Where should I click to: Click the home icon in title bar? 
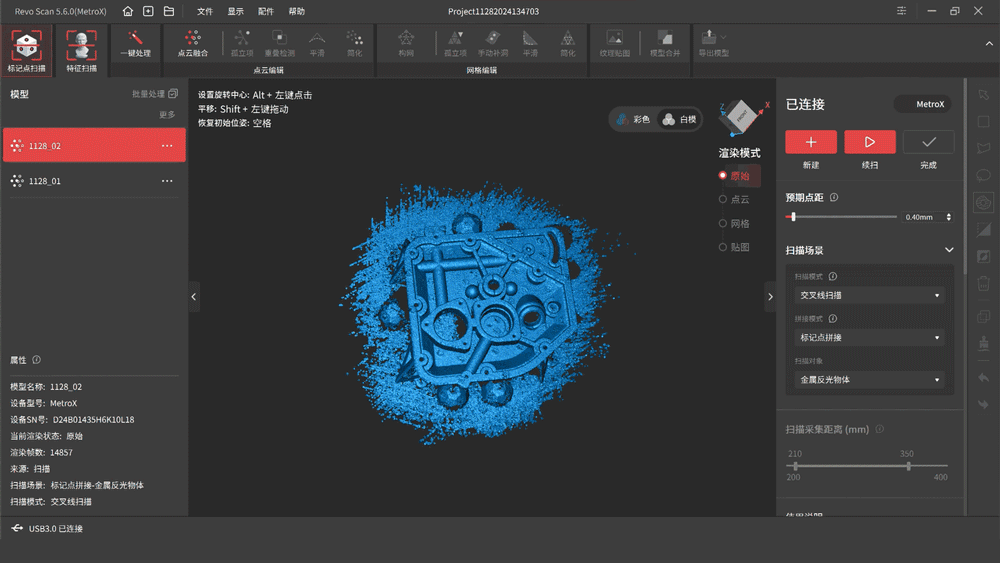[x=127, y=11]
